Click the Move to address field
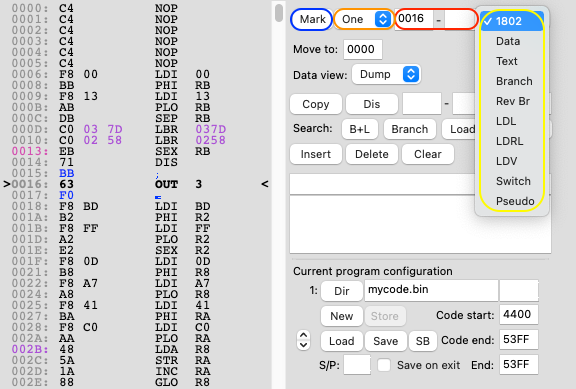576x389 pixels. (x=363, y=49)
